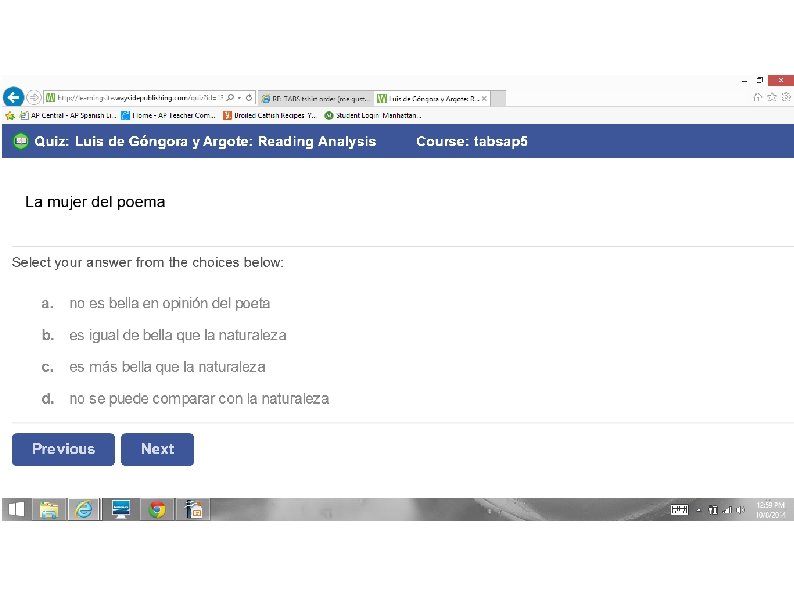Open the touch keyboard icon in system tray
This screenshot has height=595, width=794.
pos(679,510)
